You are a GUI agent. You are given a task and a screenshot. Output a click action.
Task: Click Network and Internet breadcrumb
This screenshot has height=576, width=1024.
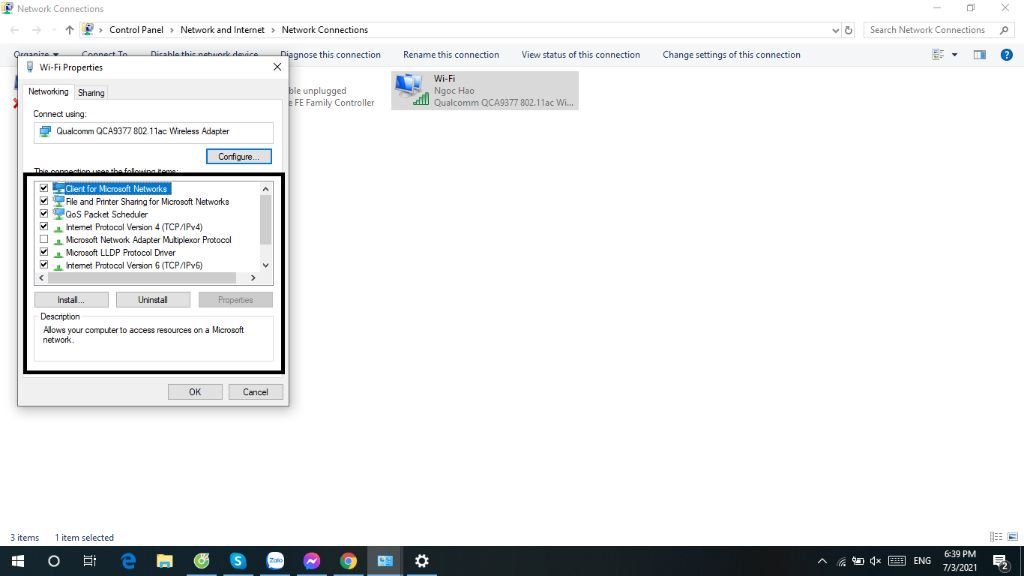tap(223, 30)
